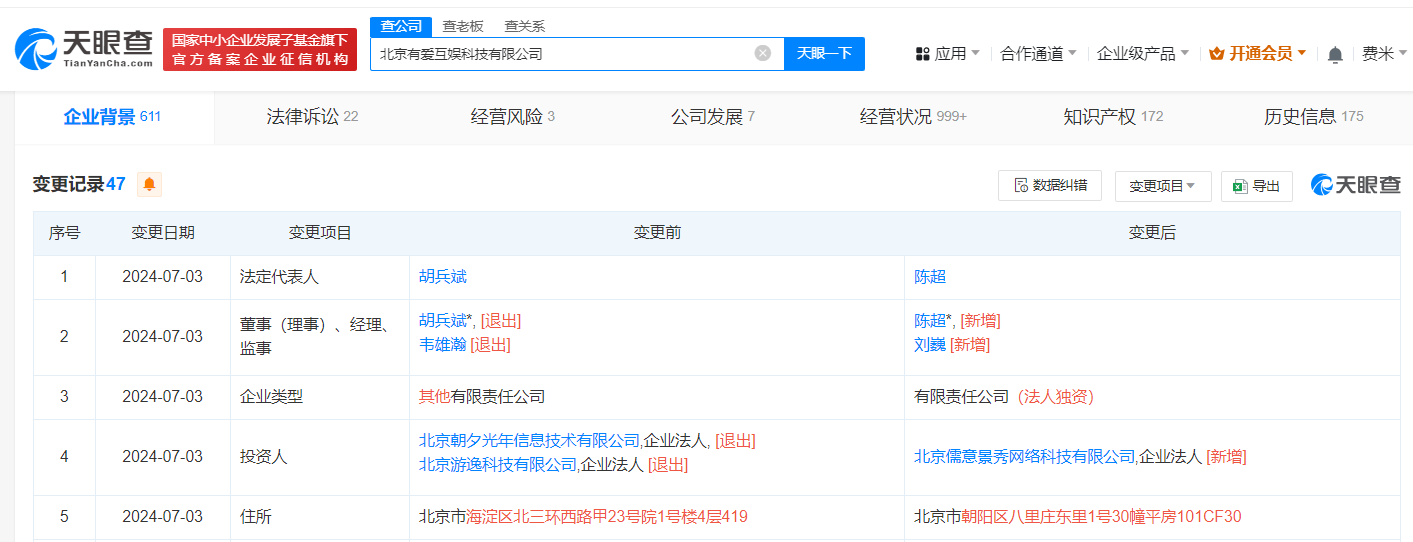This screenshot has height=542, width=1413.
Task: Click the 数据纠错 button
Action: click(x=1050, y=185)
